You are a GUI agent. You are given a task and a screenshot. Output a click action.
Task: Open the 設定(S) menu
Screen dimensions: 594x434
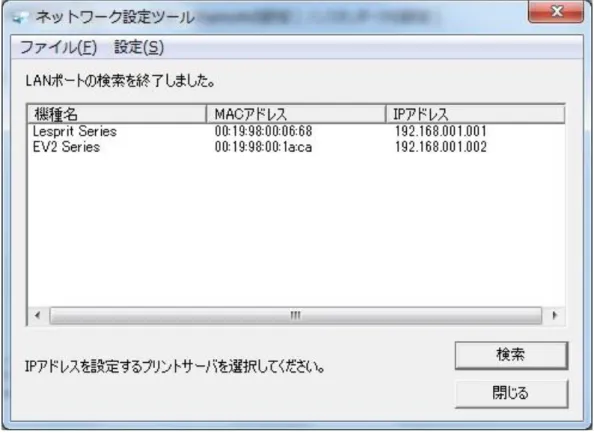(x=139, y=48)
